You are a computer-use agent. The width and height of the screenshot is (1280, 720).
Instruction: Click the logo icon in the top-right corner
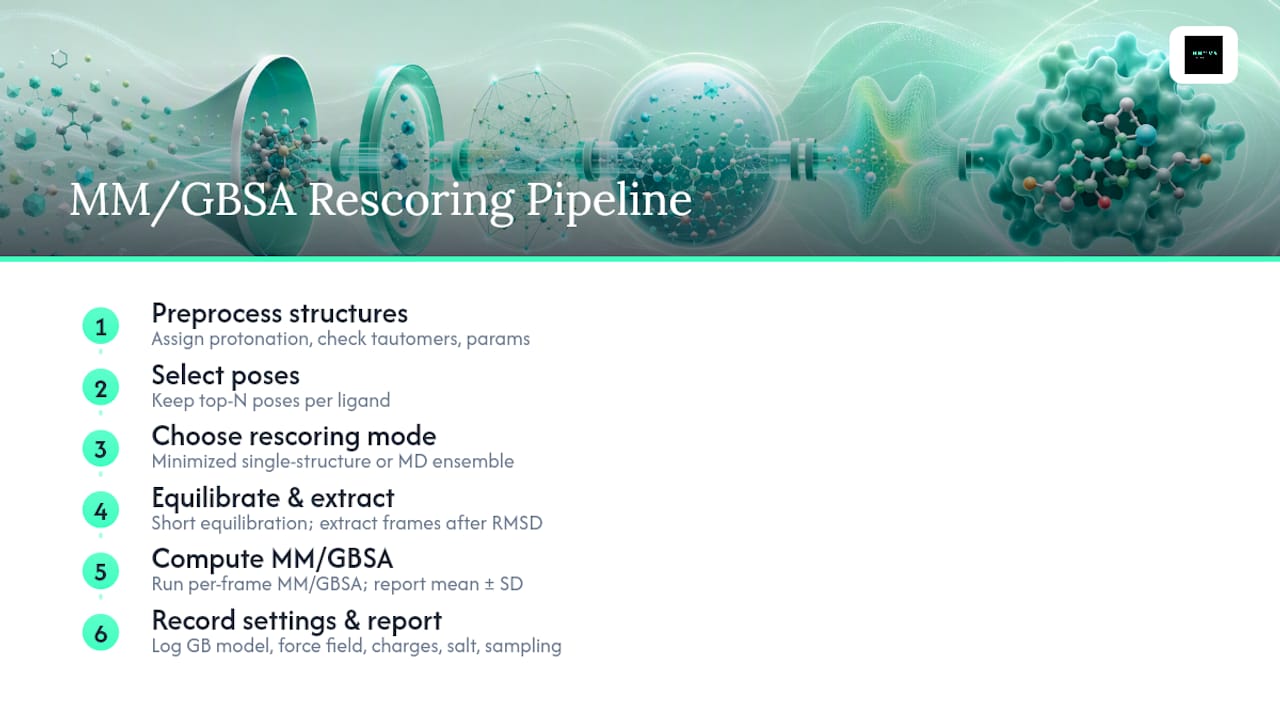(x=1203, y=55)
